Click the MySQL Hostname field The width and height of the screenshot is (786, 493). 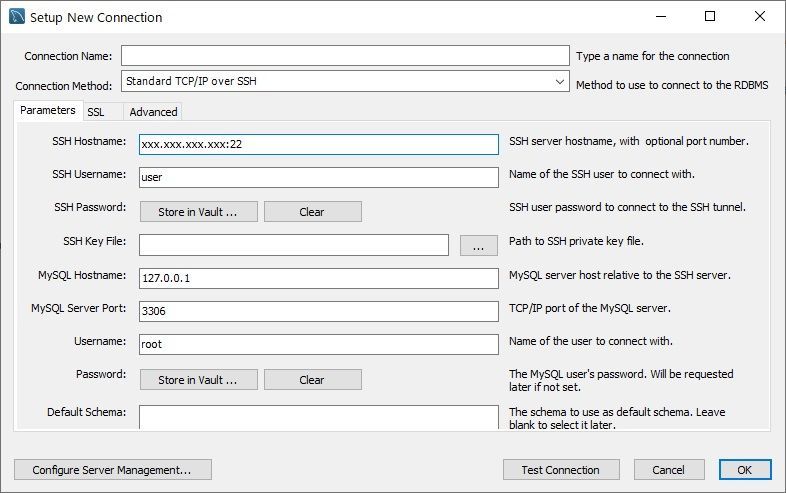(x=319, y=278)
